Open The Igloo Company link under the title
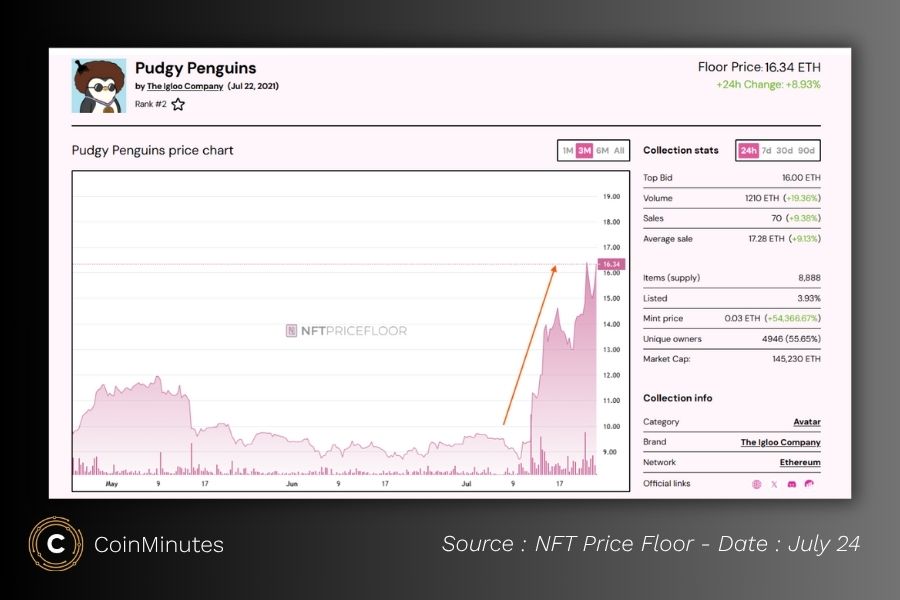The width and height of the screenshot is (900, 600). click(x=185, y=86)
